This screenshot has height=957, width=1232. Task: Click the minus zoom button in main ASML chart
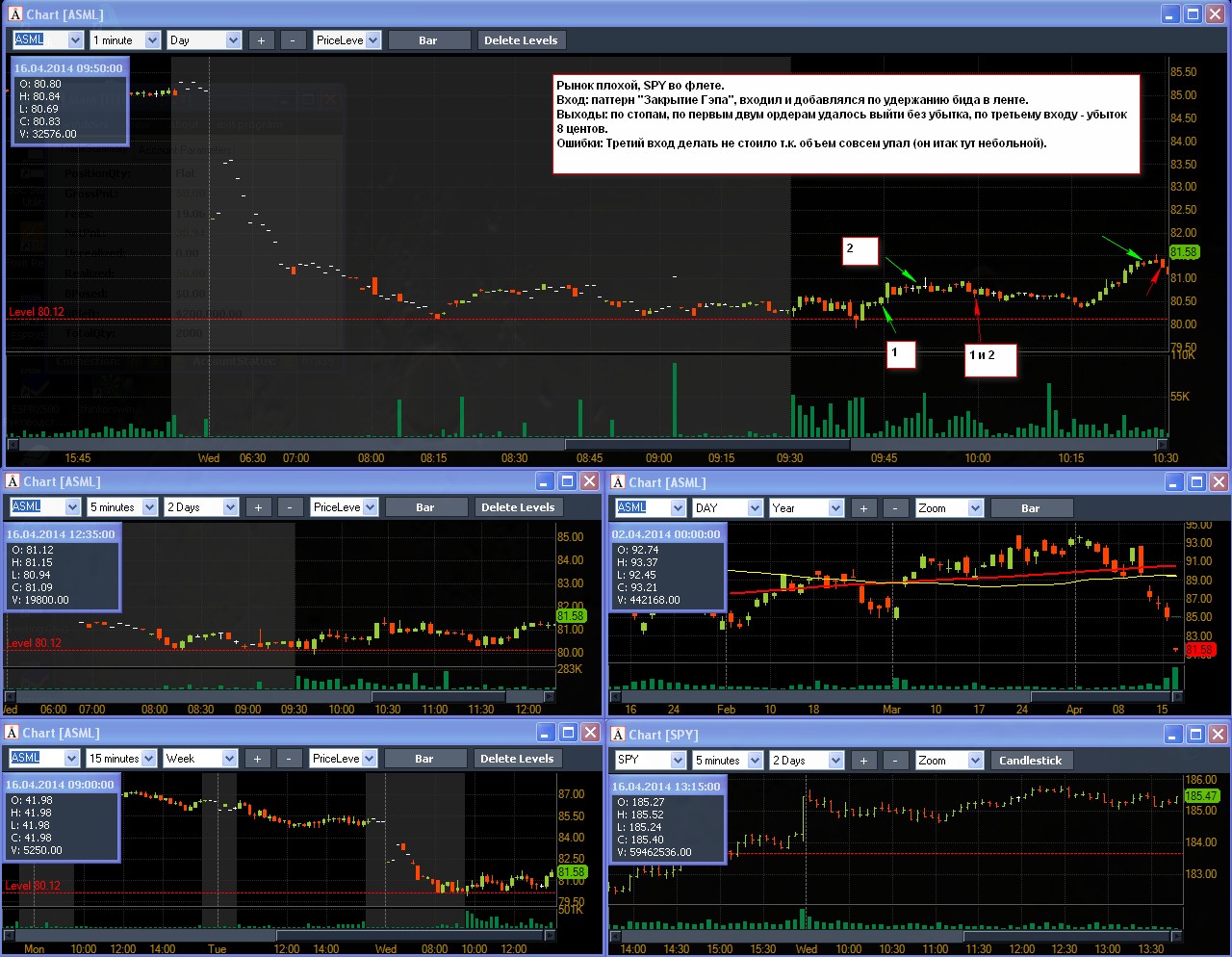pos(293,40)
